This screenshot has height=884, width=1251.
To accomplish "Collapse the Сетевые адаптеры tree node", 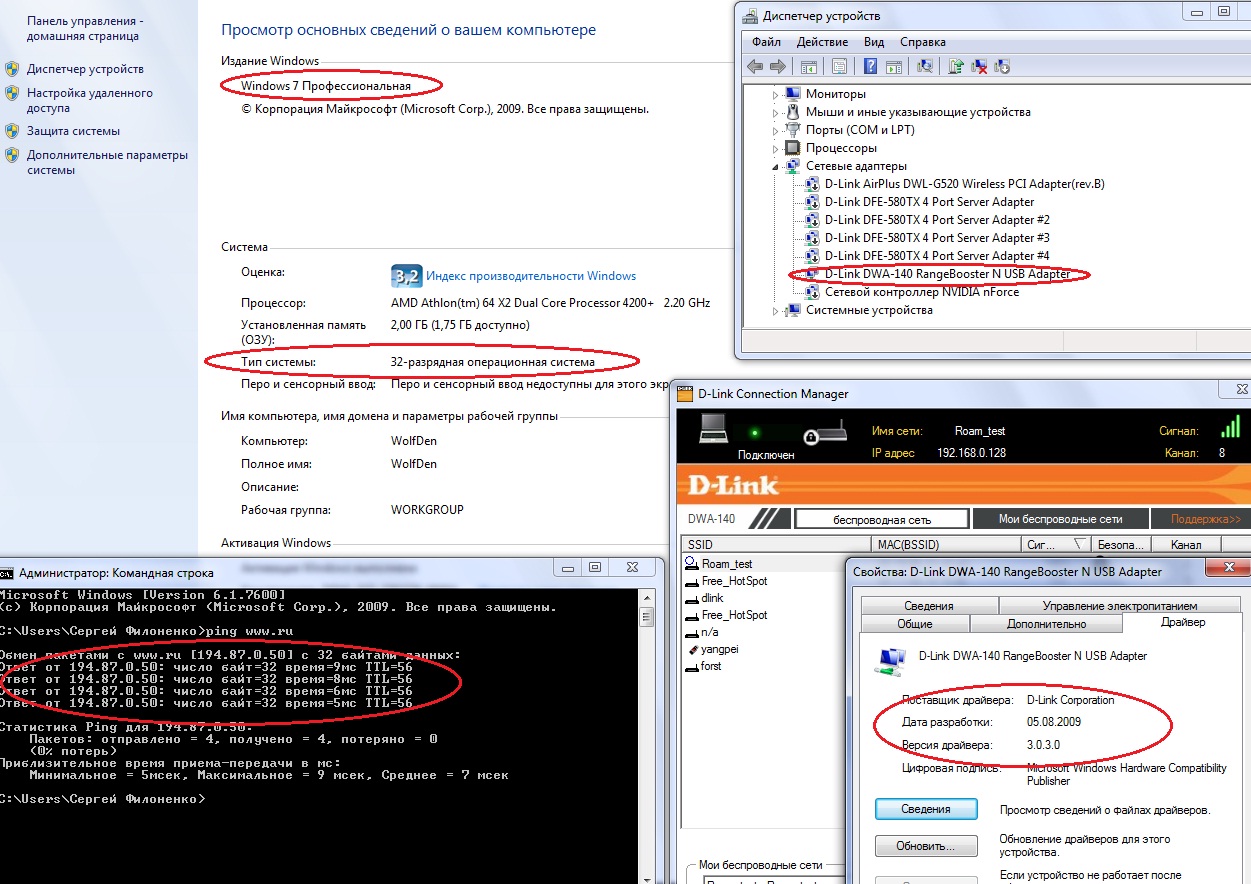I will (776, 166).
